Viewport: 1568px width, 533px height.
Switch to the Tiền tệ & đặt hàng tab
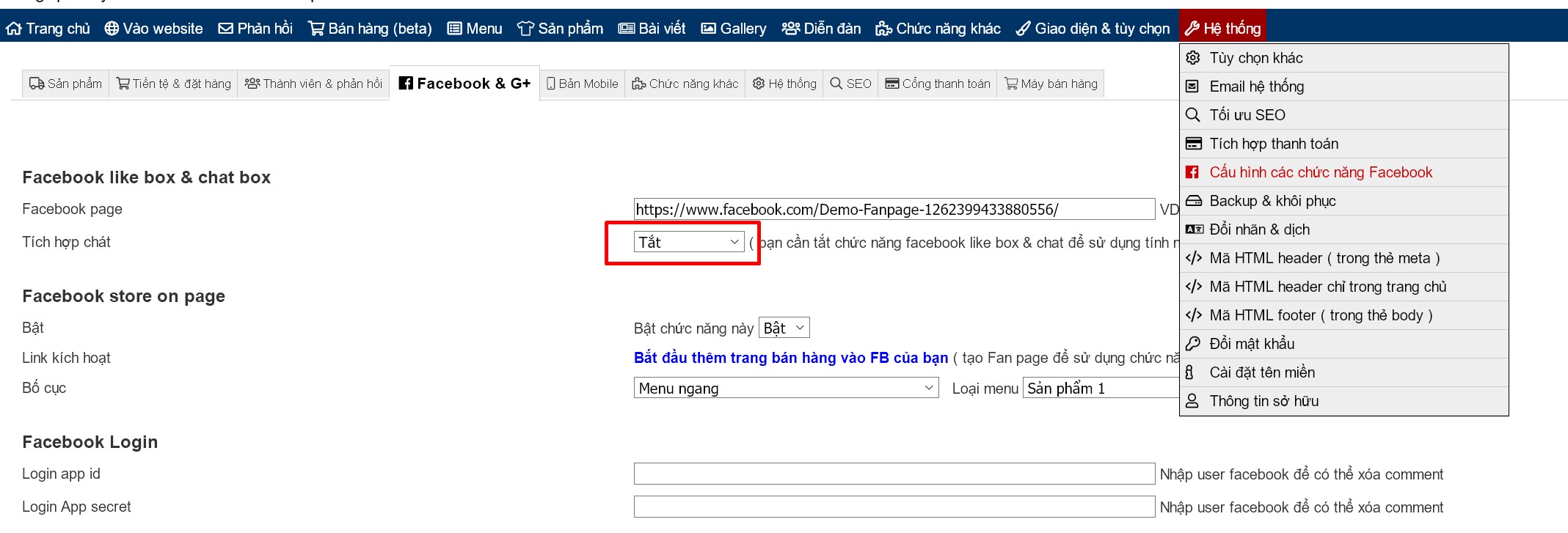click(x=174, y=84)
